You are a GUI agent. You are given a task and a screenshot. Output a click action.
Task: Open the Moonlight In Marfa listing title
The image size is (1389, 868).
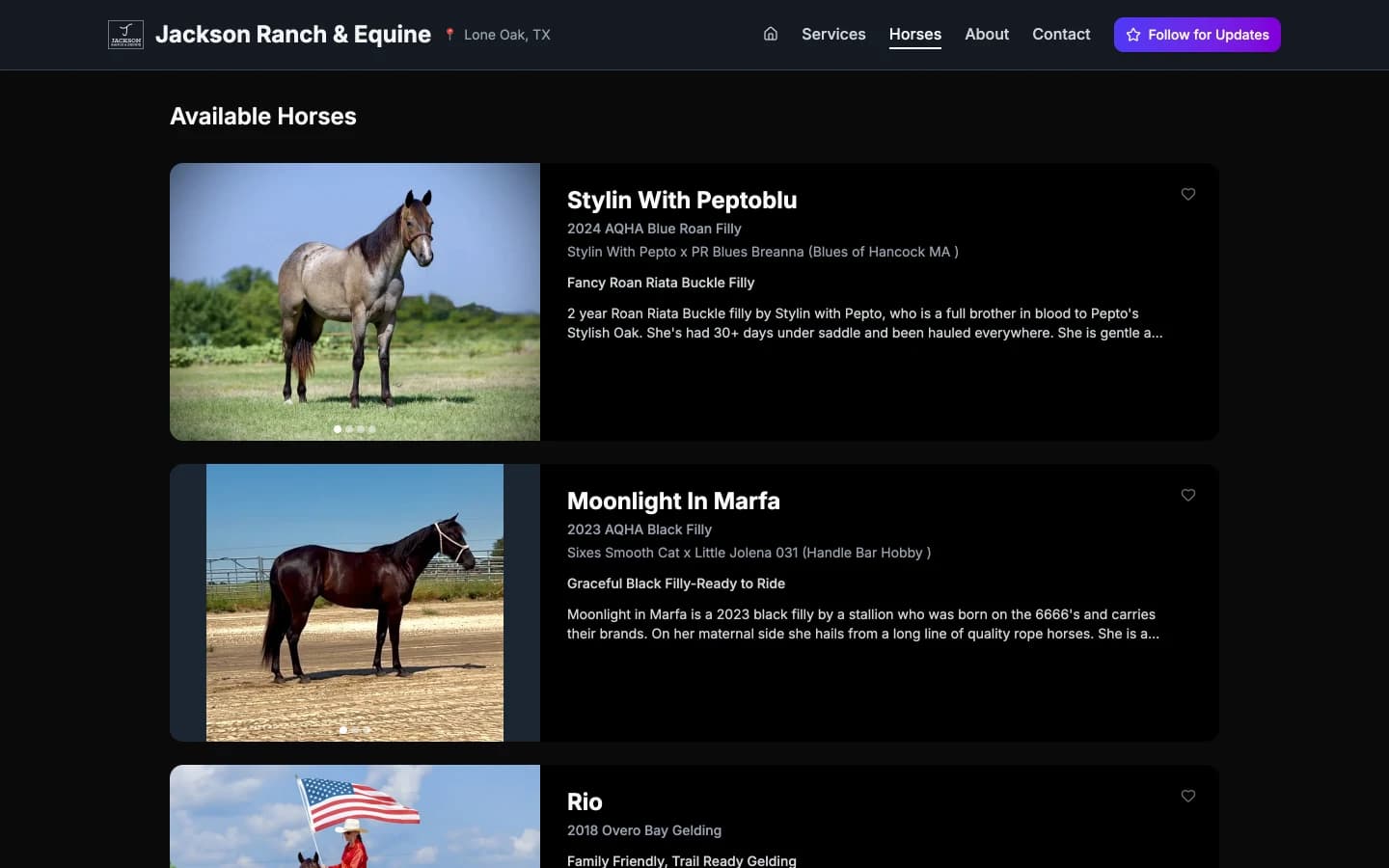(673, 501)
